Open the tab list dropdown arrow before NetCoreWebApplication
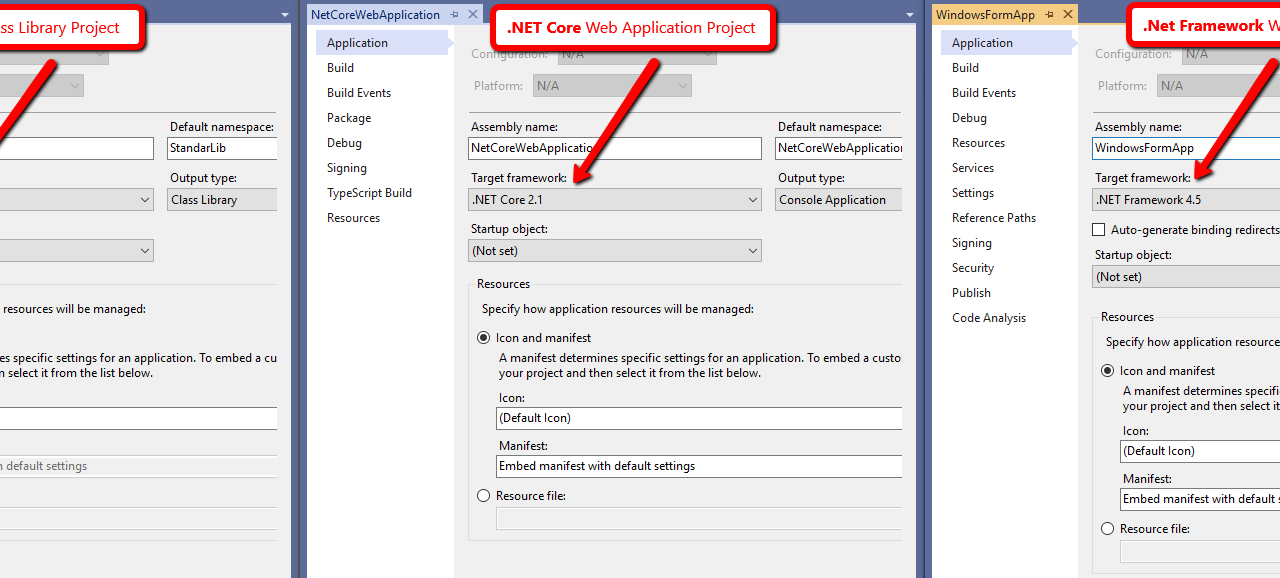 tap(285, 15)
